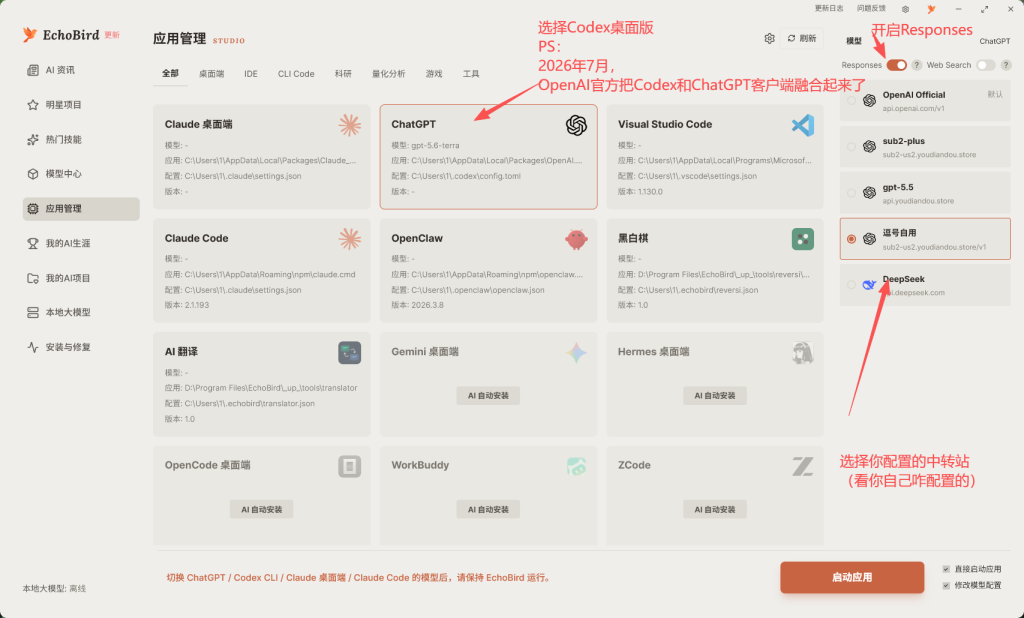Switch to the 全部 tab
This screenshot has height=618, width=1024.
[170, 73]
